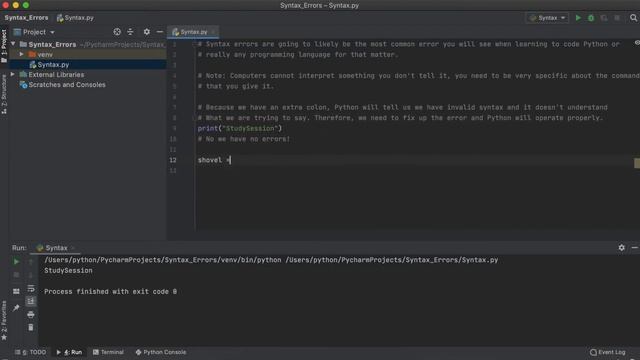
Task: Click Syntax_Errors breadcrumb in navigation bar
Action: 27,18
